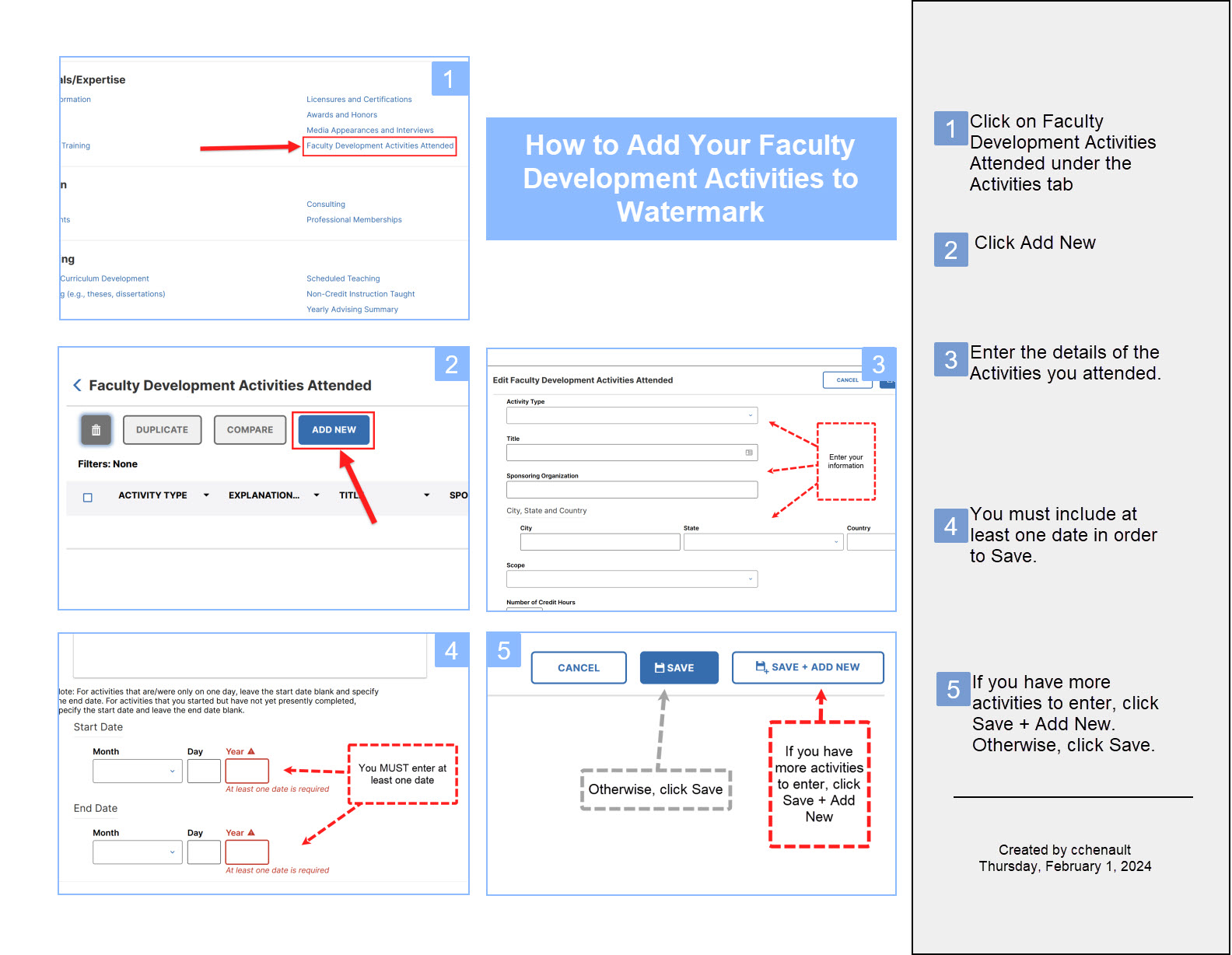
Task: Click the back chevron beside Faculty Development title
Action: click(x=77, y=386)
